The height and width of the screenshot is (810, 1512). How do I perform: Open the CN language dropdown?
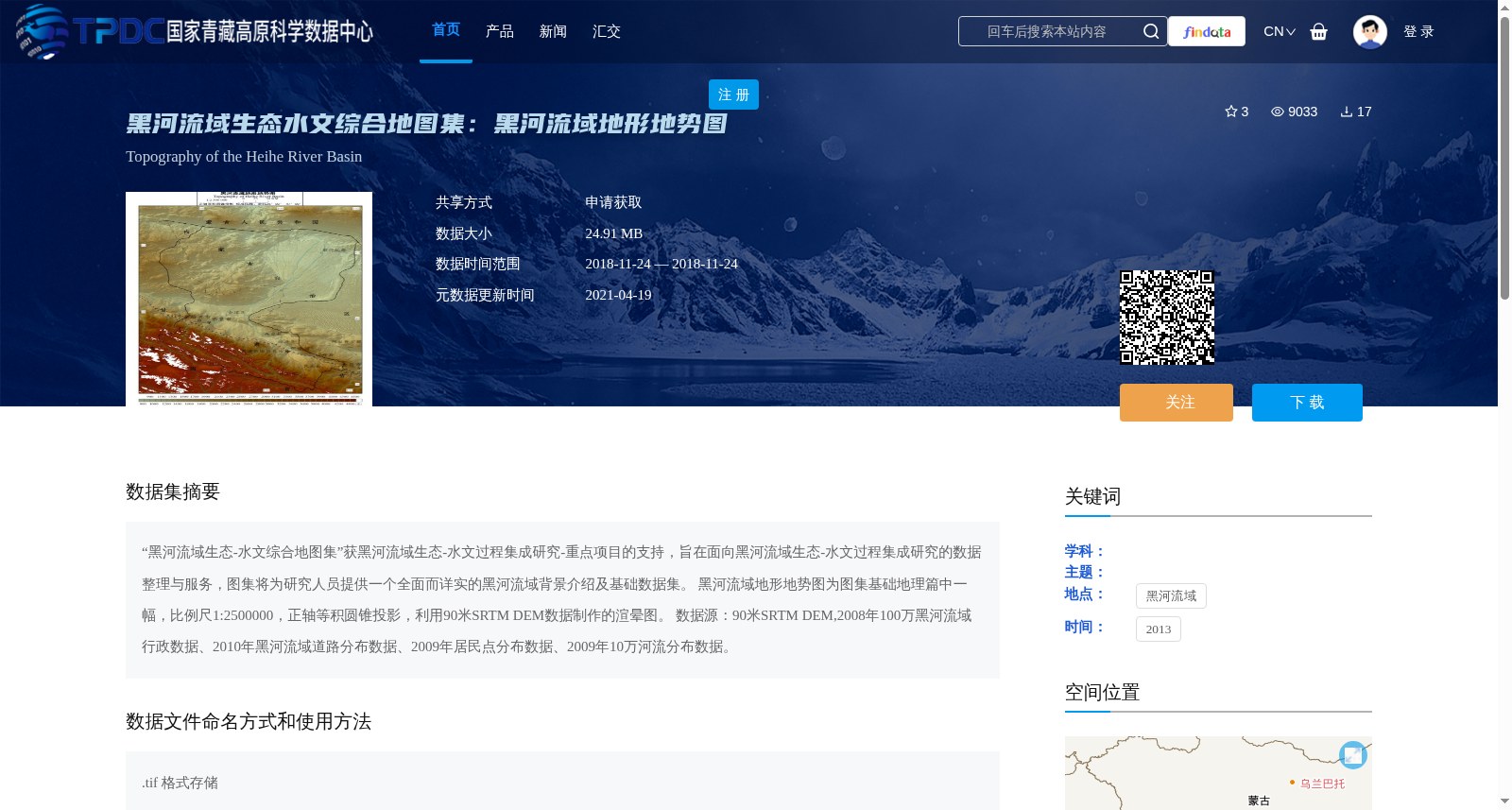point(1280,31)
